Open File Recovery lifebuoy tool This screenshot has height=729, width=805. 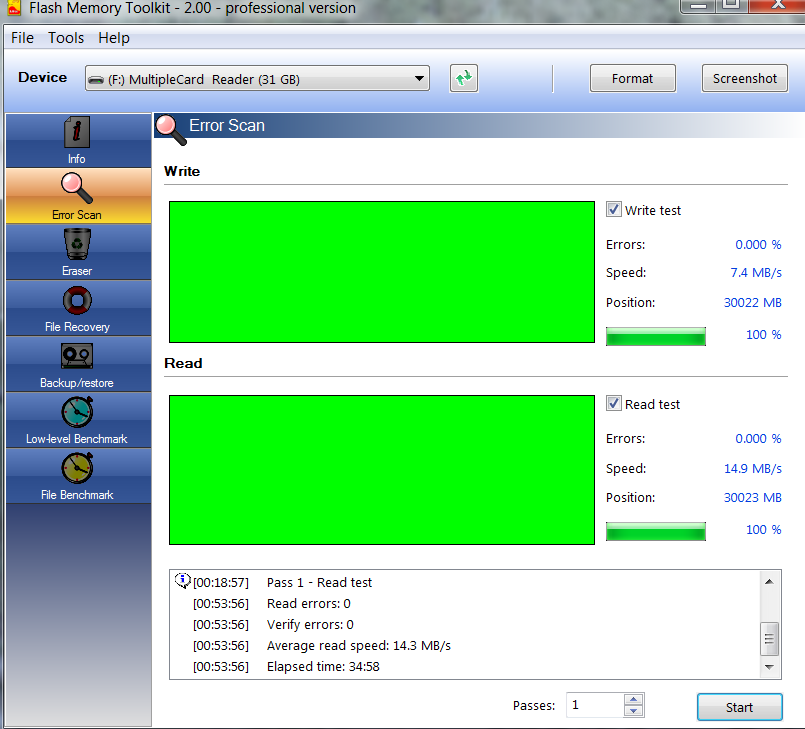pos(77,301)
